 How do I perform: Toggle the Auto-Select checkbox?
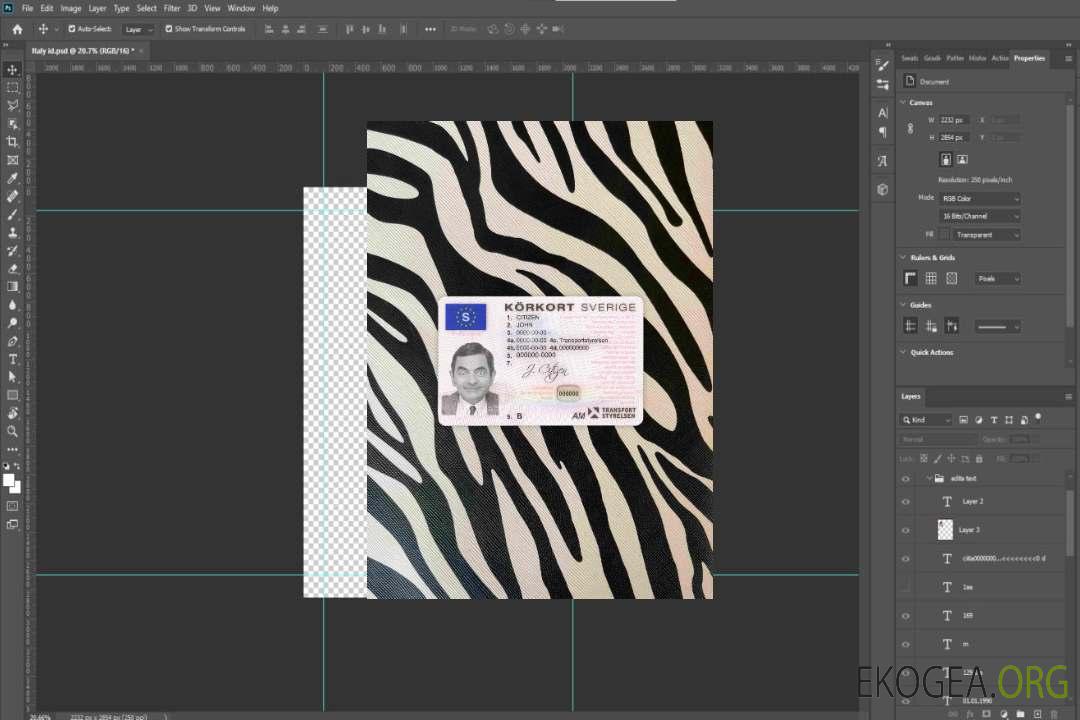pos(72,29)
